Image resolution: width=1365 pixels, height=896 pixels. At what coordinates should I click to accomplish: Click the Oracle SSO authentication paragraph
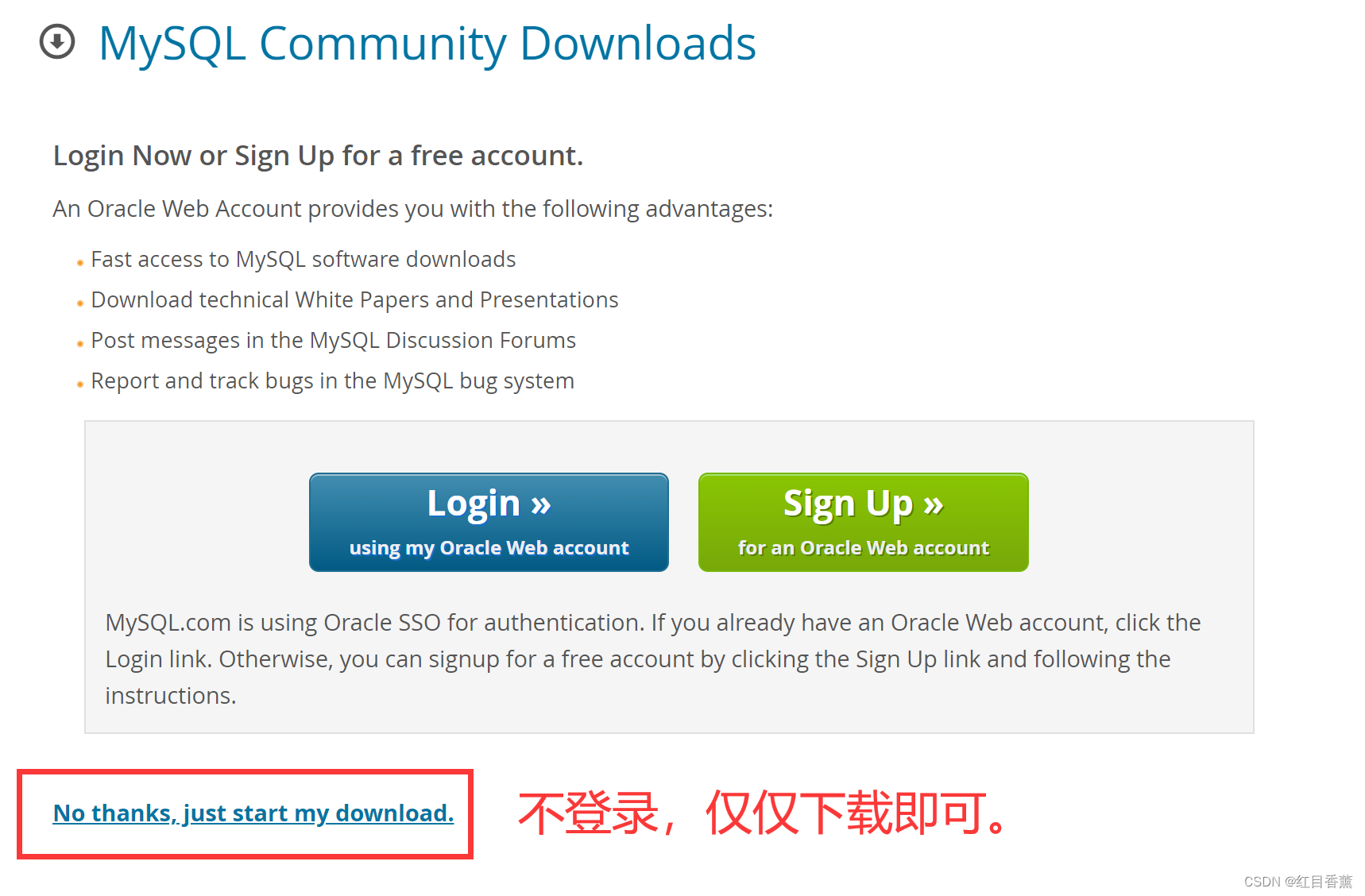653,659
